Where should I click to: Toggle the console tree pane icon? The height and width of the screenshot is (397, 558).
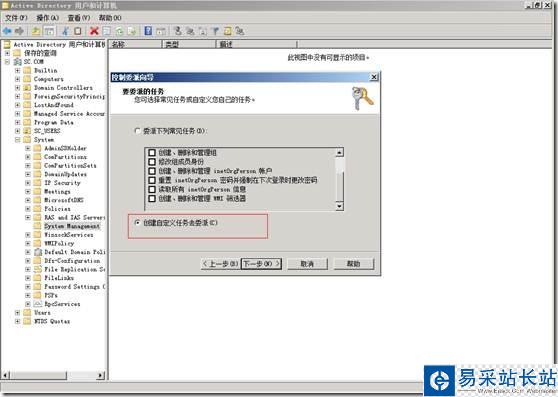[x=49, y=31]
